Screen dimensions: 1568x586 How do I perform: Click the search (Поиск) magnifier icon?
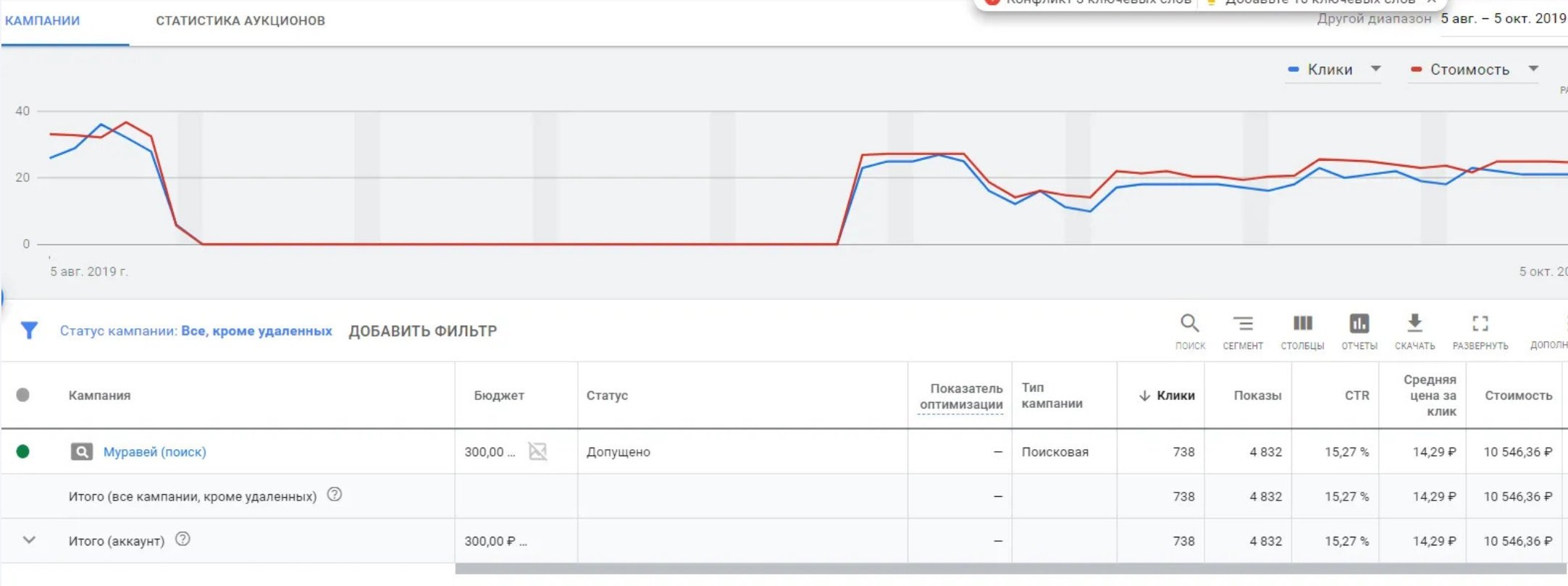pyautogui.click(x=1190, y=324)
